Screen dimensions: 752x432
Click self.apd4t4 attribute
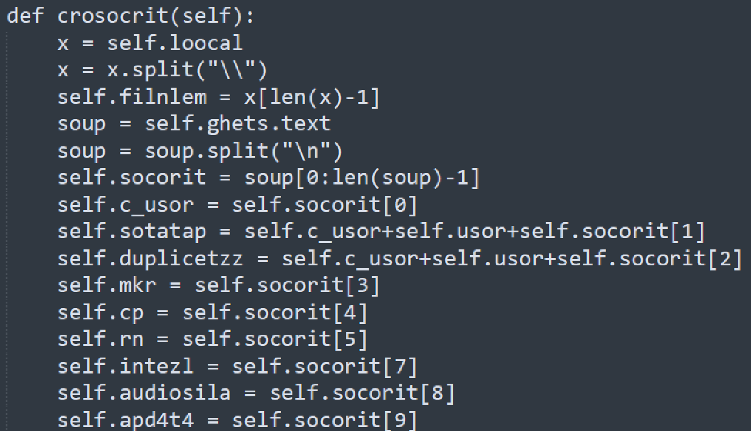tap(126, 420)
